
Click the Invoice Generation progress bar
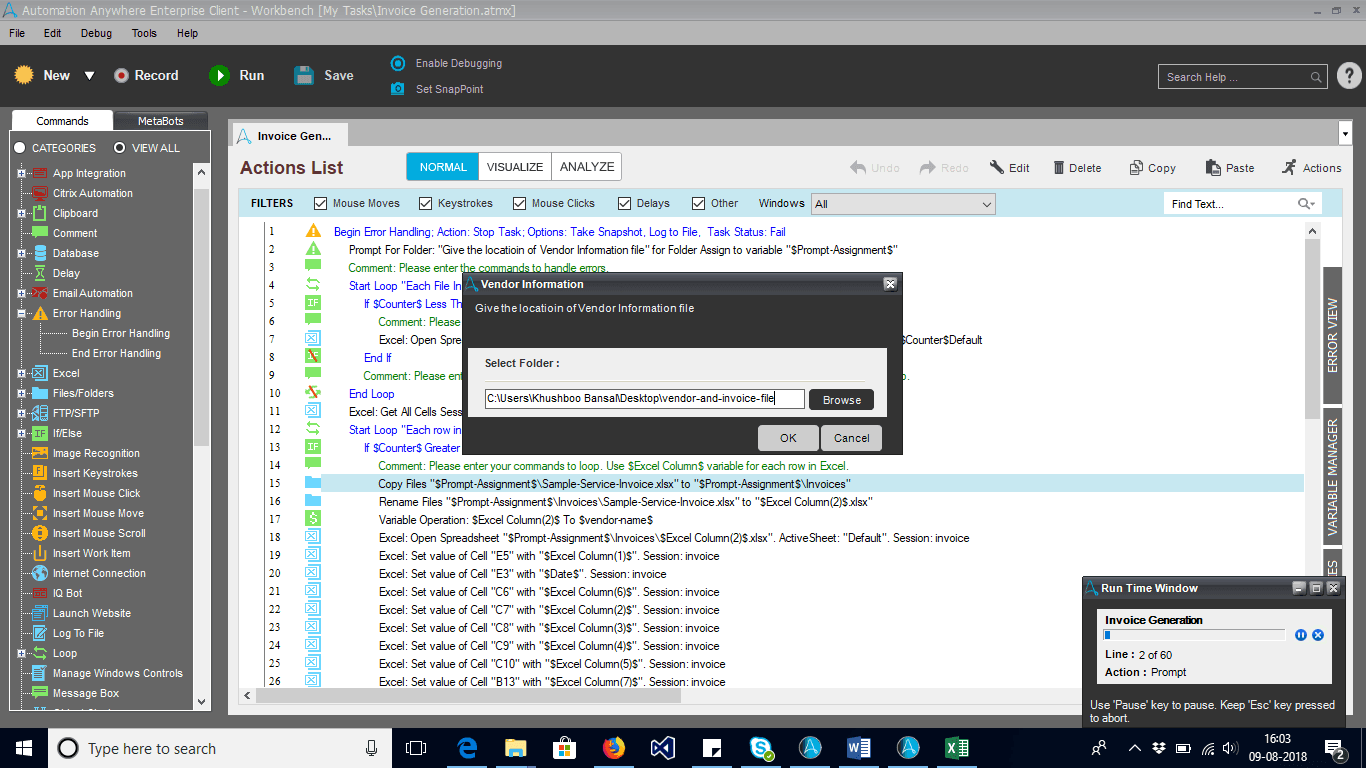click(x=1194, y=635)
